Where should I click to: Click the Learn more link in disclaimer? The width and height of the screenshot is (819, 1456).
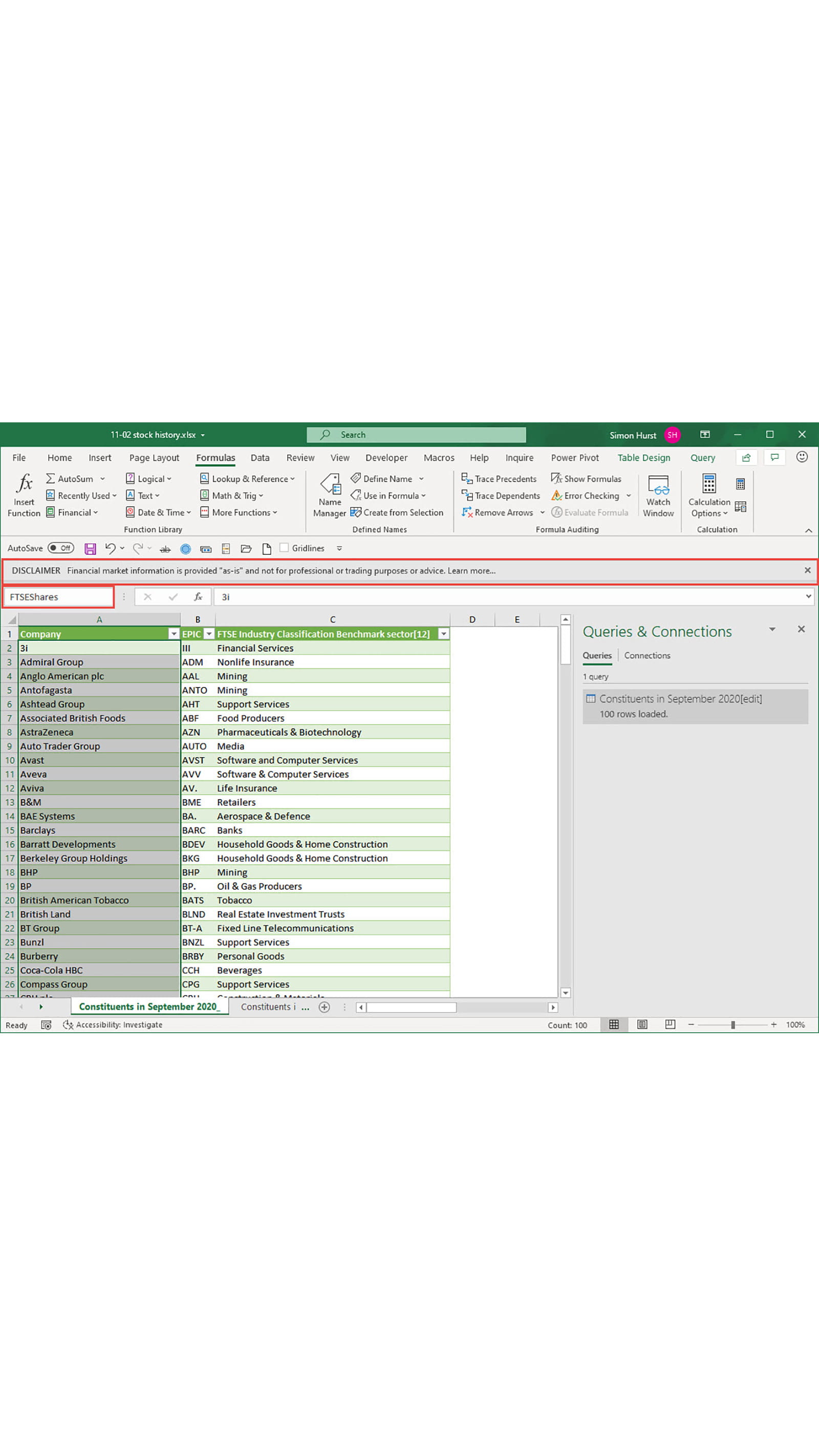point(471,571)
